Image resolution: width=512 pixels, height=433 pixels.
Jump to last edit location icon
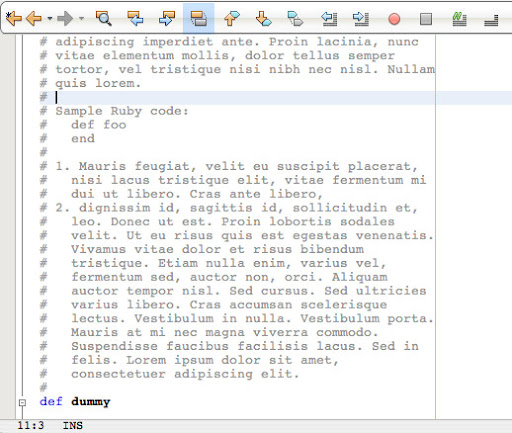coord(13,18)
